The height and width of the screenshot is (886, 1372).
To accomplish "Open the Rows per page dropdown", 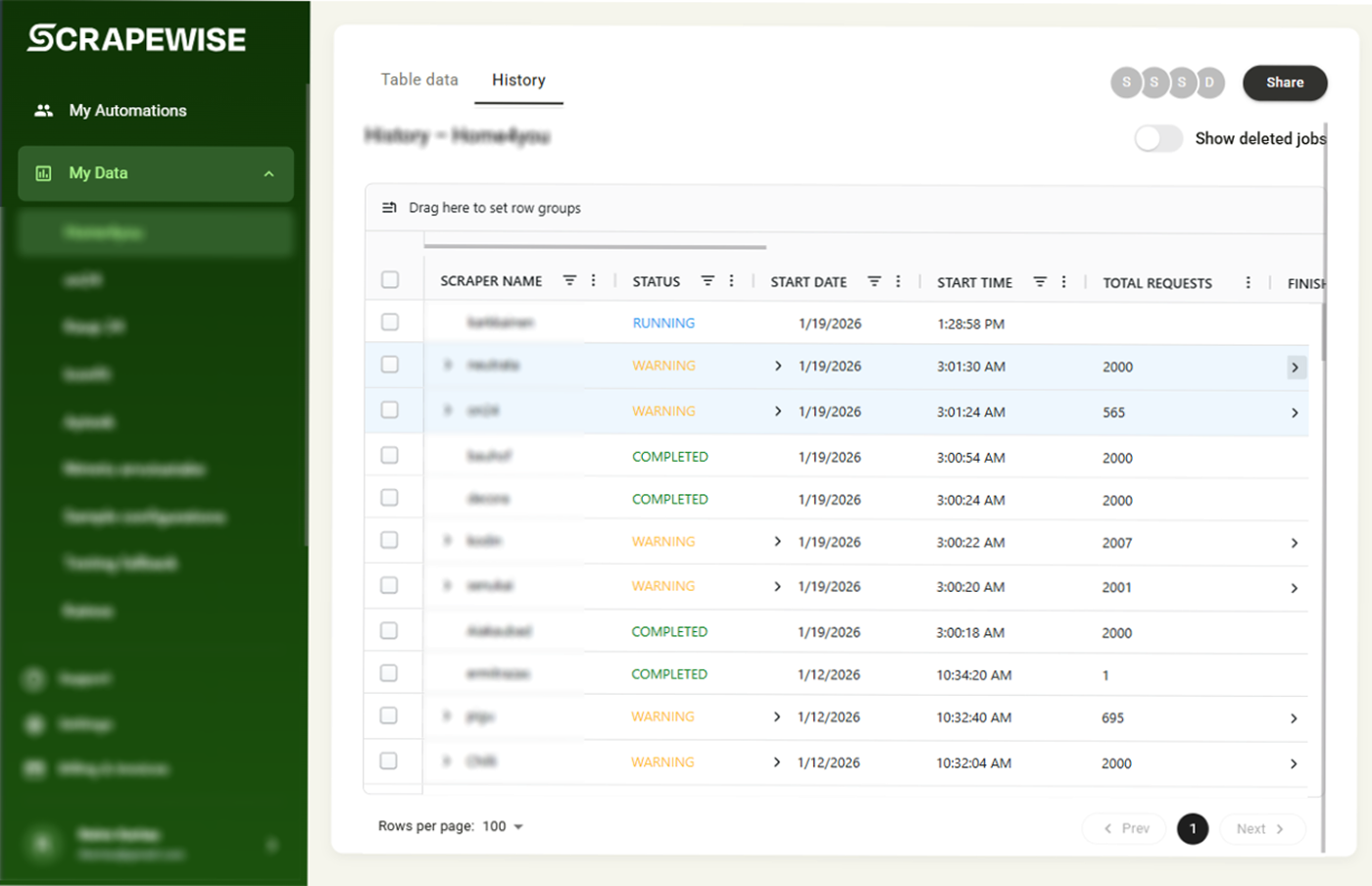I will (504, 826).
